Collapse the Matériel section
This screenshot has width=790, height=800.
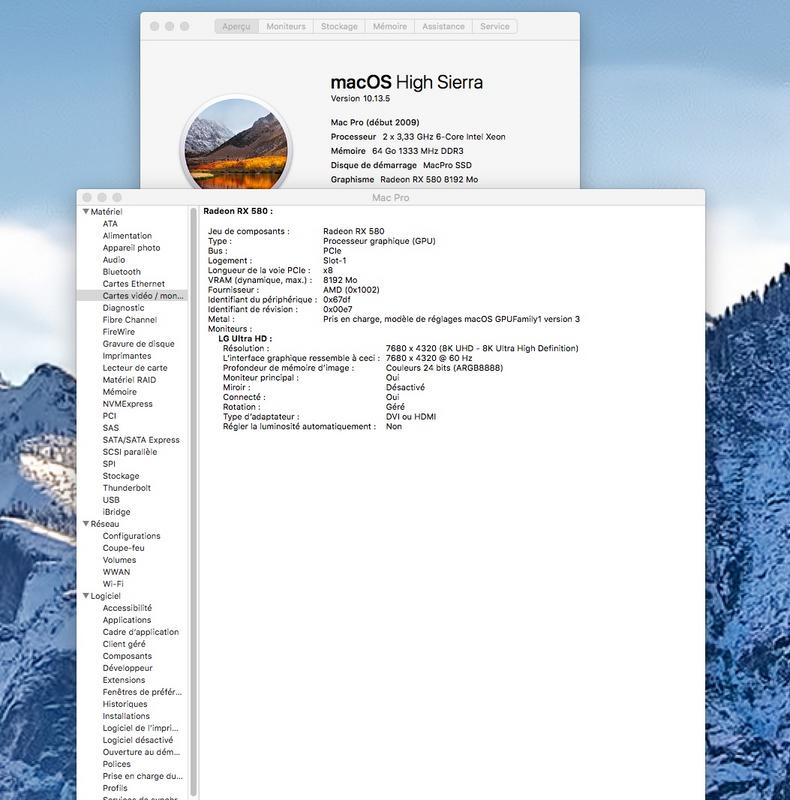[x=86, y=211]
